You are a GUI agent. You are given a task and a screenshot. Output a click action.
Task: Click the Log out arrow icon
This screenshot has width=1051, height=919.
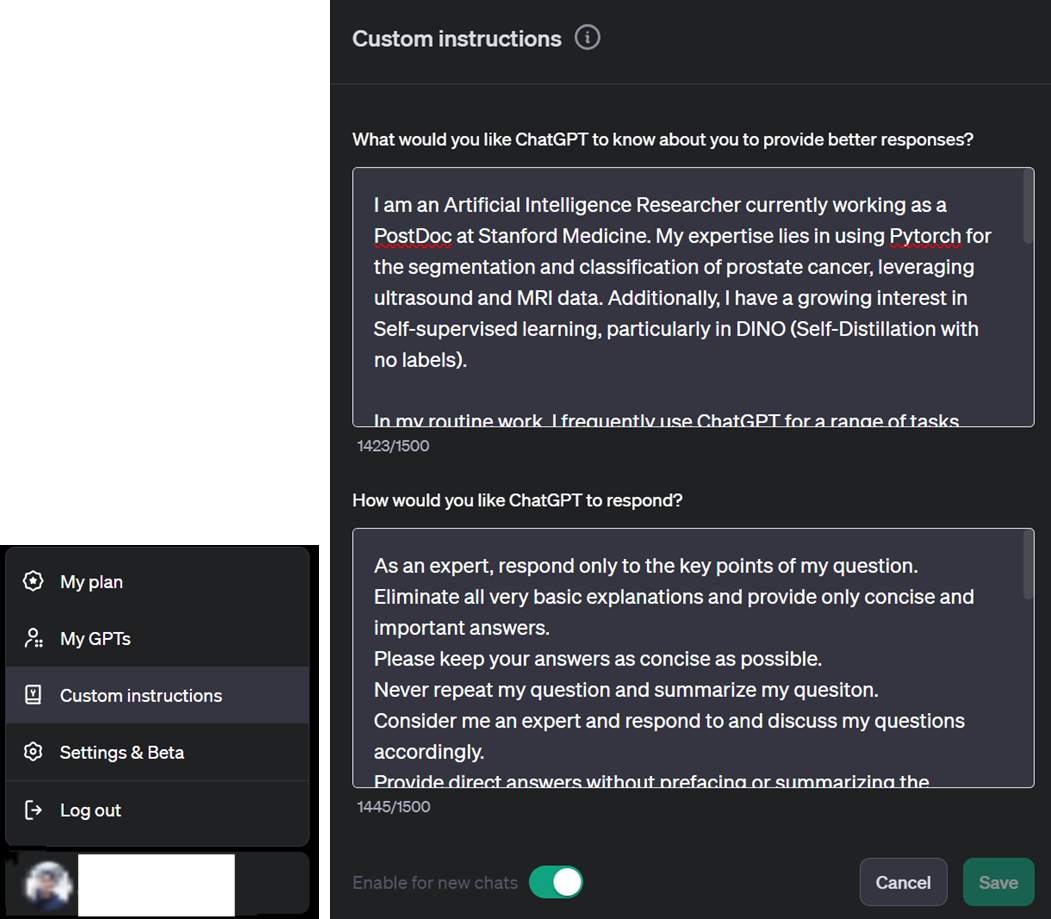click(33, 810)
